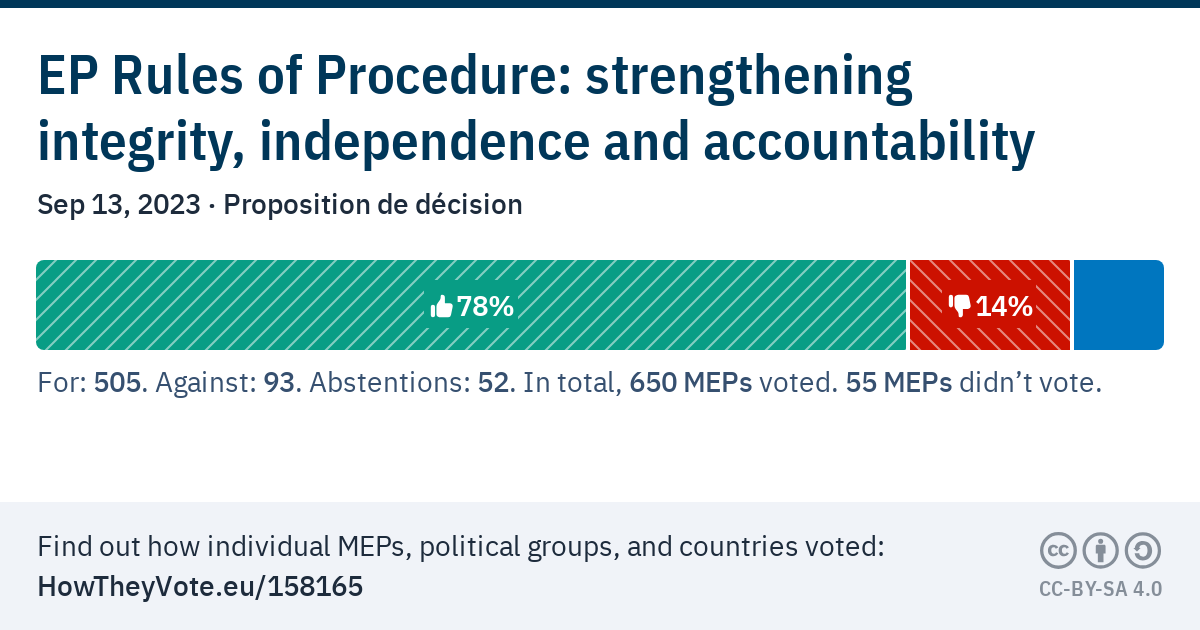Click the 78% percentage label
1200x630 pixels.
[485, 307]
